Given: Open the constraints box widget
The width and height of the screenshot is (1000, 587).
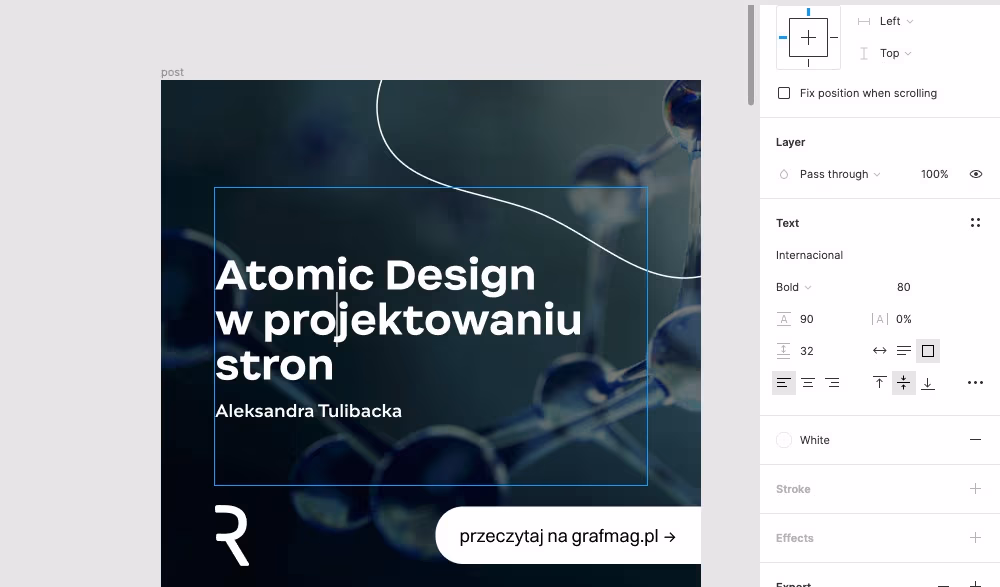Looking at the screenshot, I should [808, 37].
